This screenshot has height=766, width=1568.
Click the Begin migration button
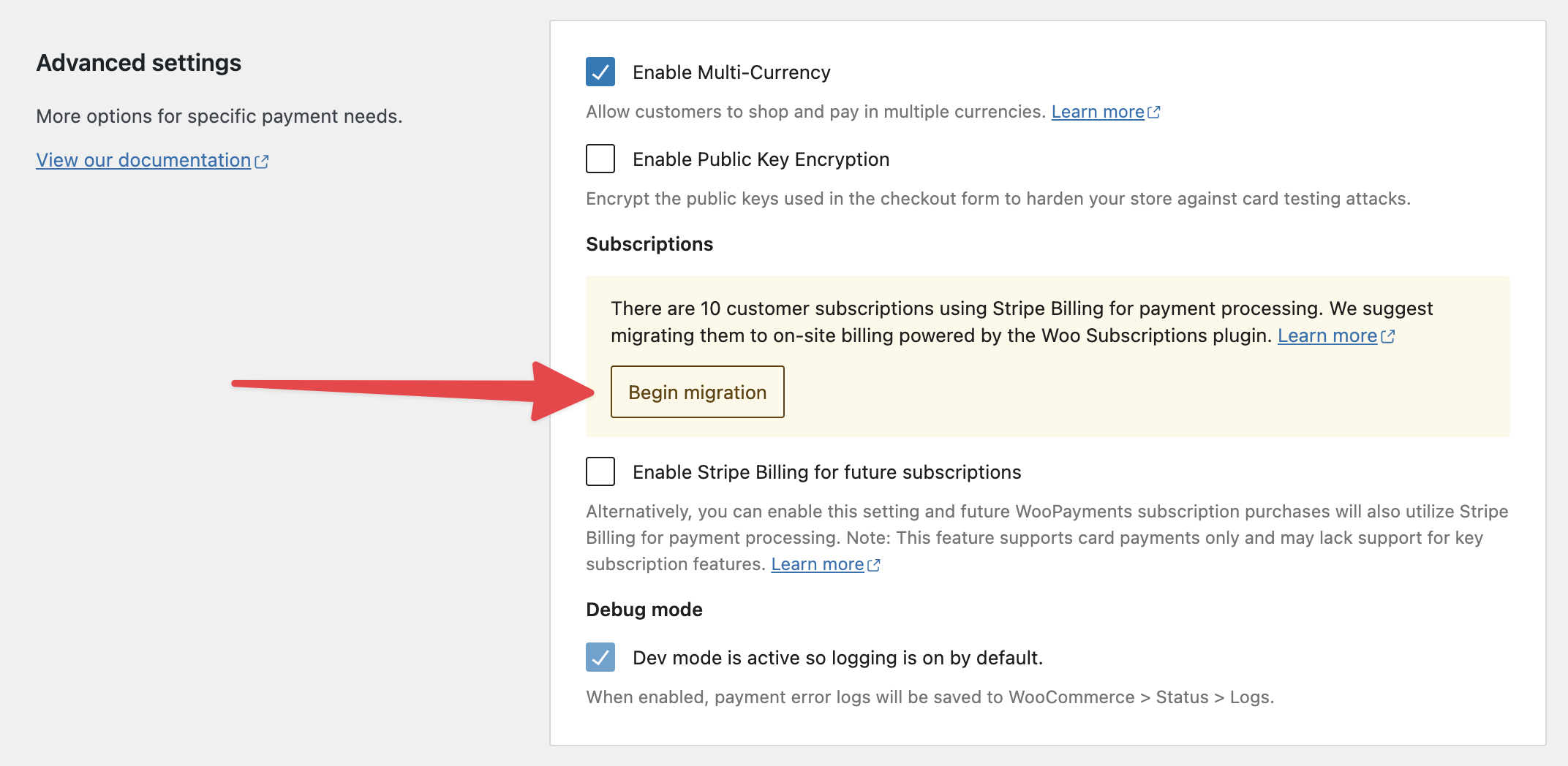click(698, 392)
